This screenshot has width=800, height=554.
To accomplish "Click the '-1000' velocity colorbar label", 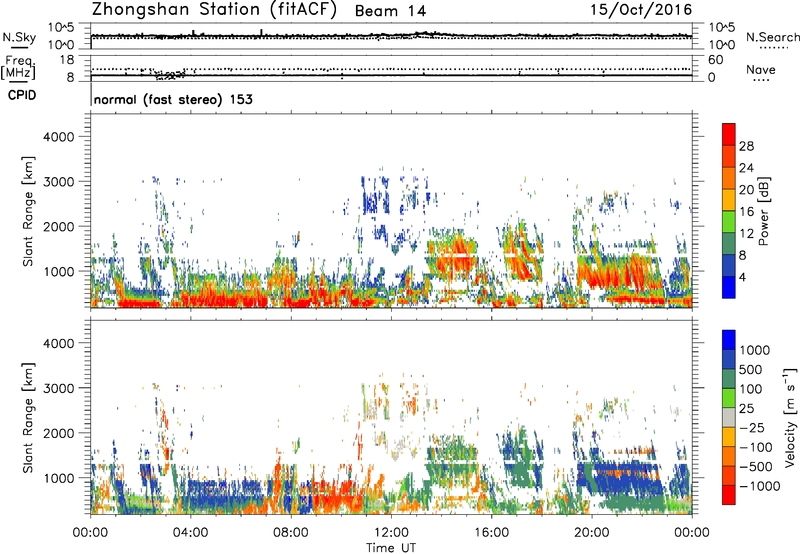I will click(x=760, y=486).
